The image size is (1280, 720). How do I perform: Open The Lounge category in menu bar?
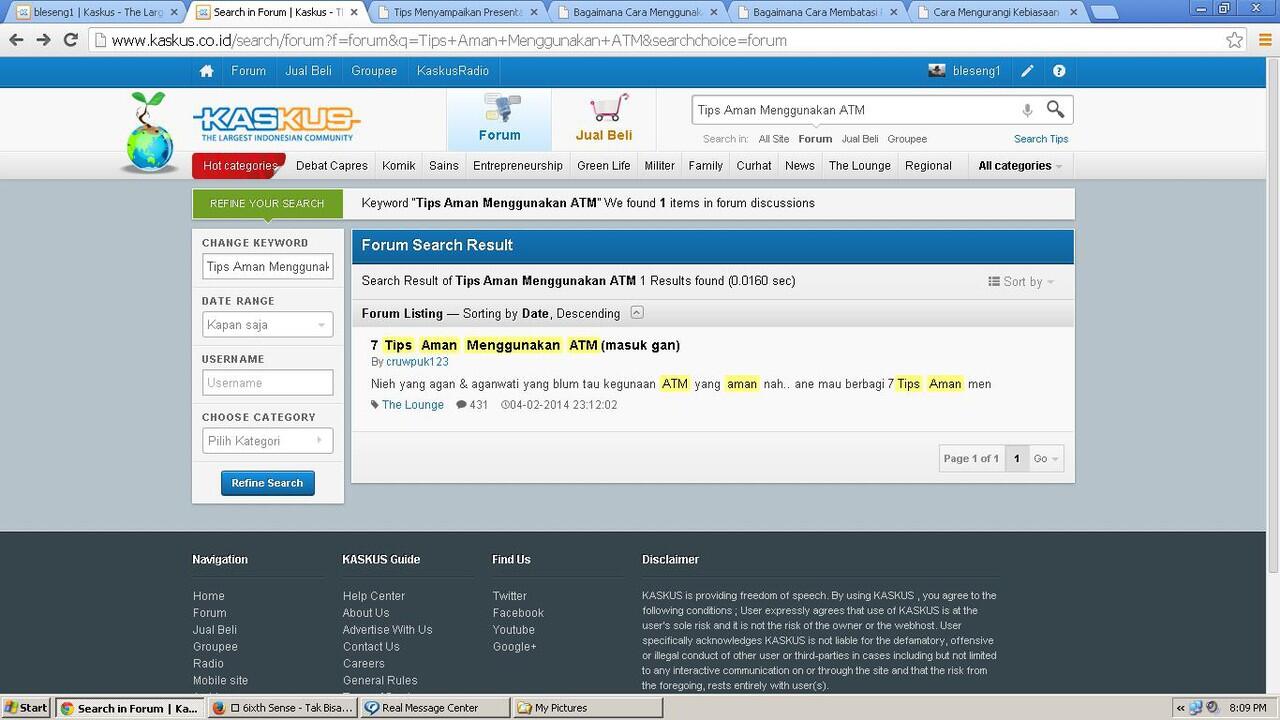860,166
